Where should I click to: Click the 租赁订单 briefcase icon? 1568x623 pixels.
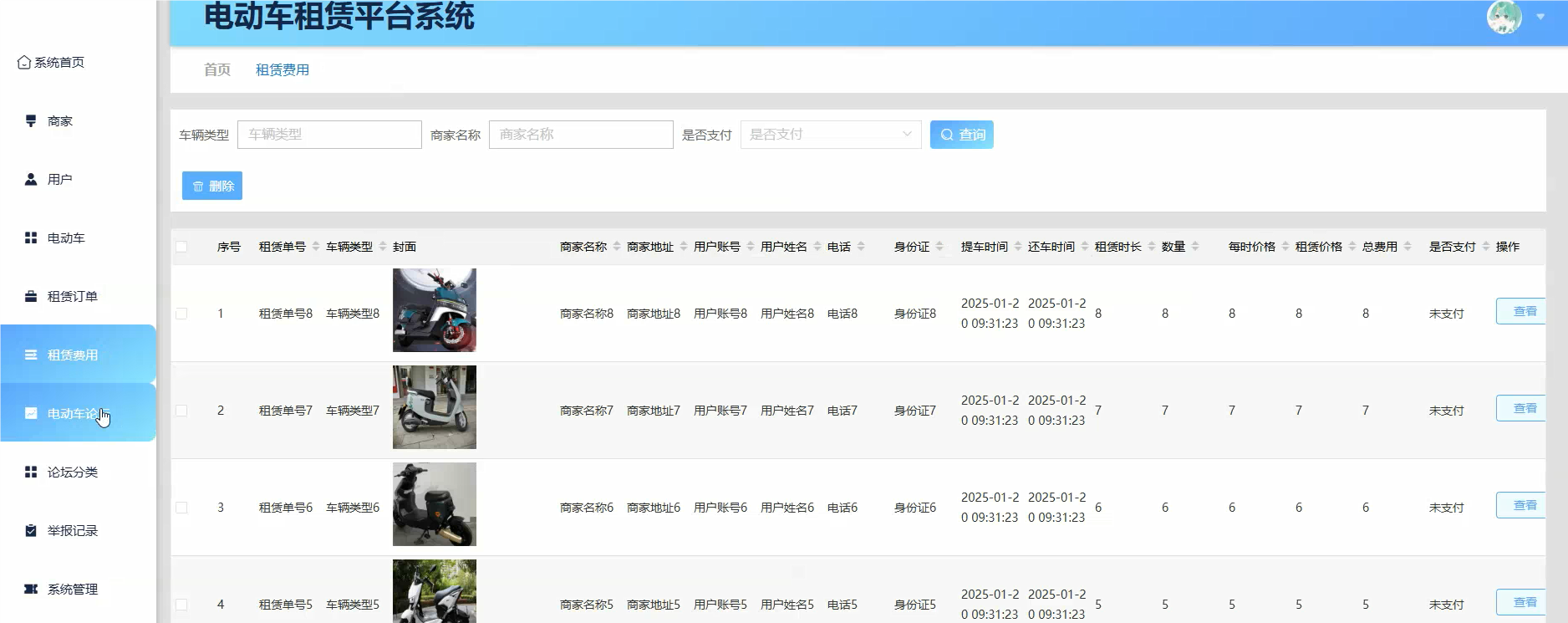click(31, 297)
